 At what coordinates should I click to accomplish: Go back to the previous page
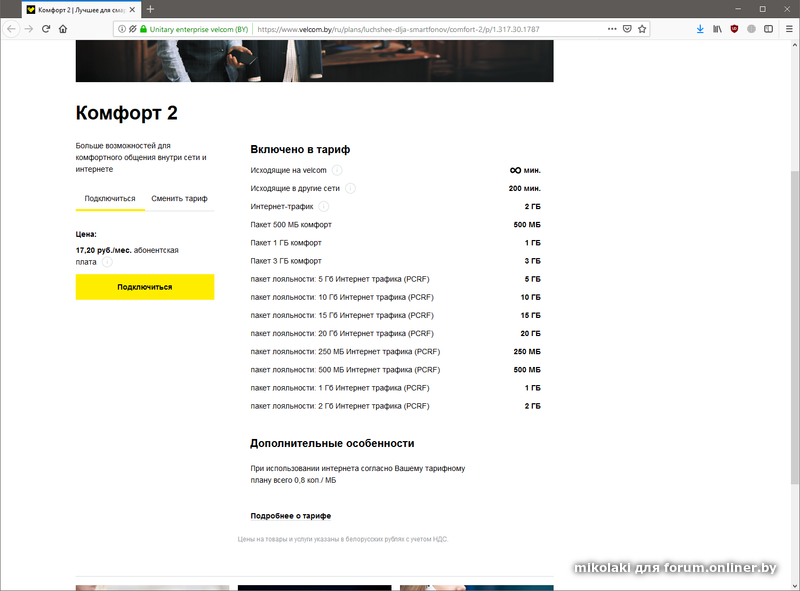coord(12,29)
